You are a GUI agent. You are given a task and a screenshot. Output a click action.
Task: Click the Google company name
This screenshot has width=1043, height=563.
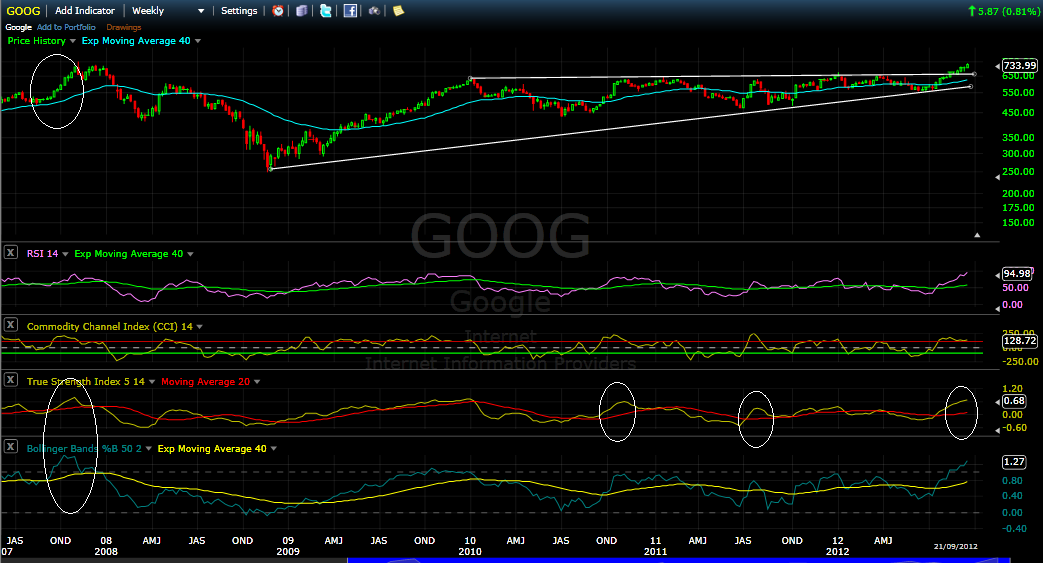19,27
